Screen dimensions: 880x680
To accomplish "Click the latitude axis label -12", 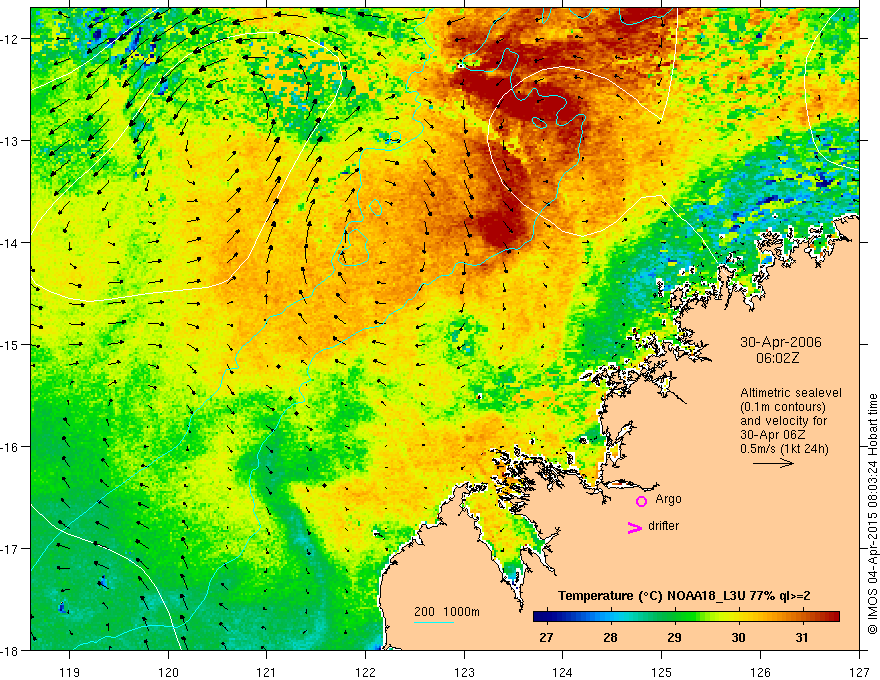I will [10, 39].
